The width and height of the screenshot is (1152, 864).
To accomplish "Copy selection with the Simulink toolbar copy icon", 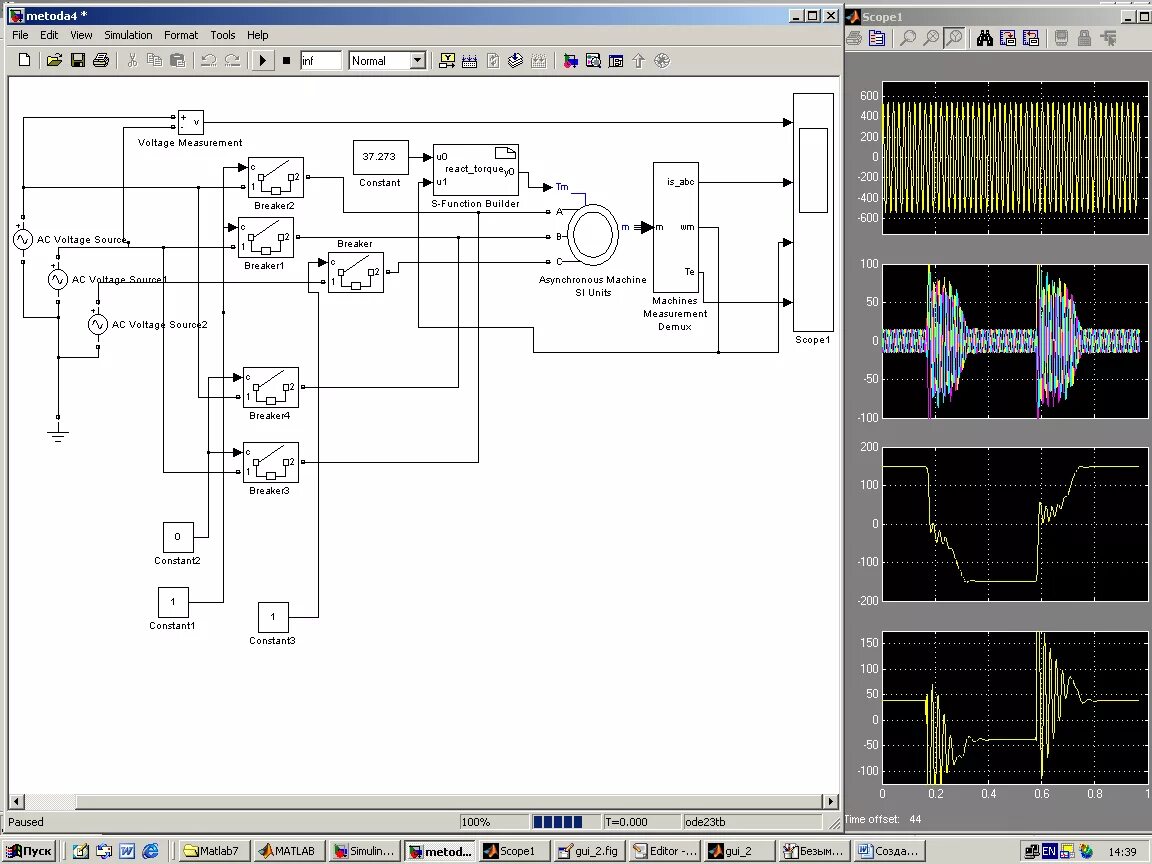I will pyautogui.click(x=154, y=61).
